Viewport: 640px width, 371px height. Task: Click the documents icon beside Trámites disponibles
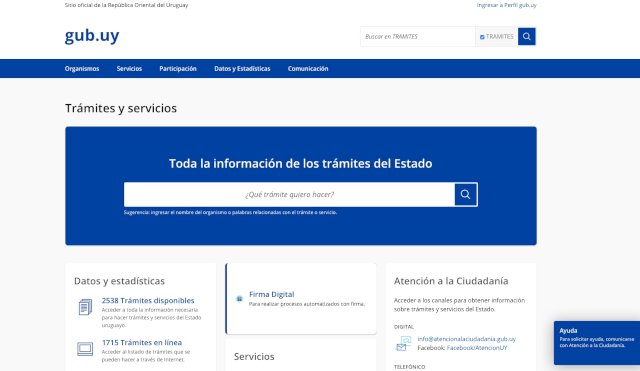click(x=85, y=307)
